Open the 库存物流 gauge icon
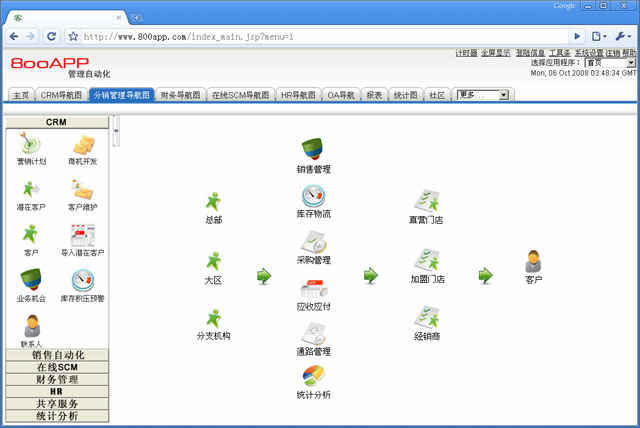The height and width of the screenshot is (428, 640). (313, 196)
